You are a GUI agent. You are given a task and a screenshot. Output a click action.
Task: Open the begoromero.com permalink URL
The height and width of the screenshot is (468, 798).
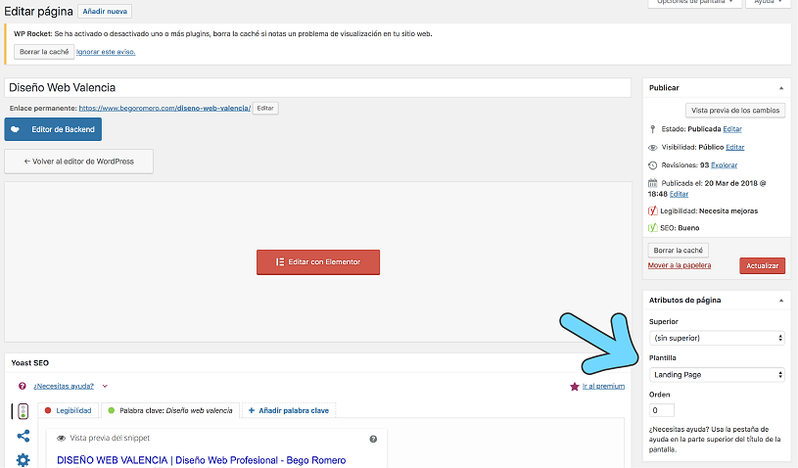point(164,108)
